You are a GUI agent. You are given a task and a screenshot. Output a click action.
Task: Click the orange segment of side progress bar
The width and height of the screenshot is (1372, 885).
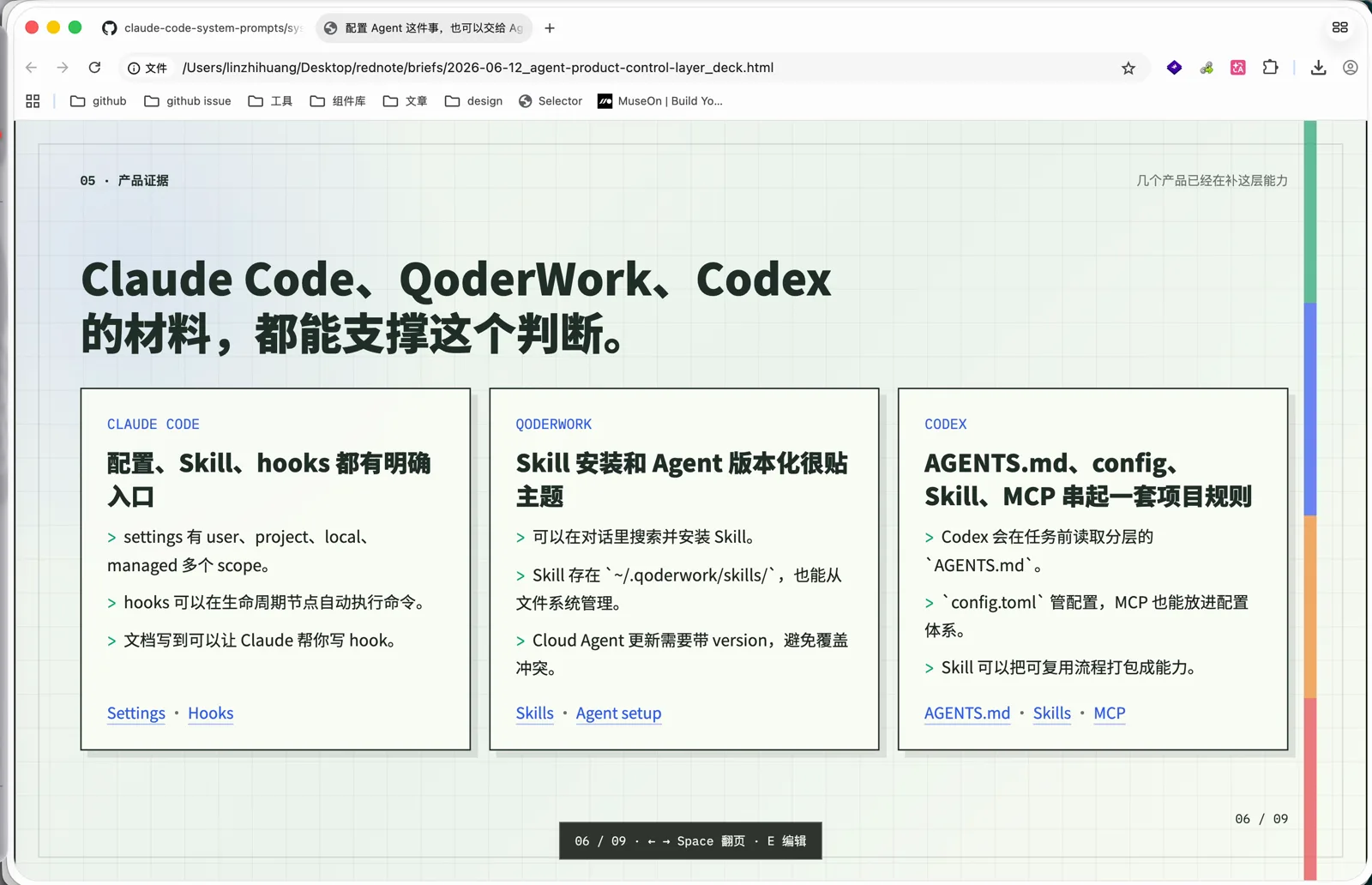1310,606
